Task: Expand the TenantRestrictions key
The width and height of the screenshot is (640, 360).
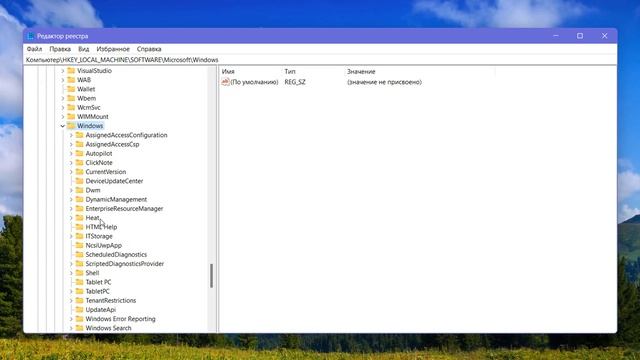Action: tap(71, 300)
